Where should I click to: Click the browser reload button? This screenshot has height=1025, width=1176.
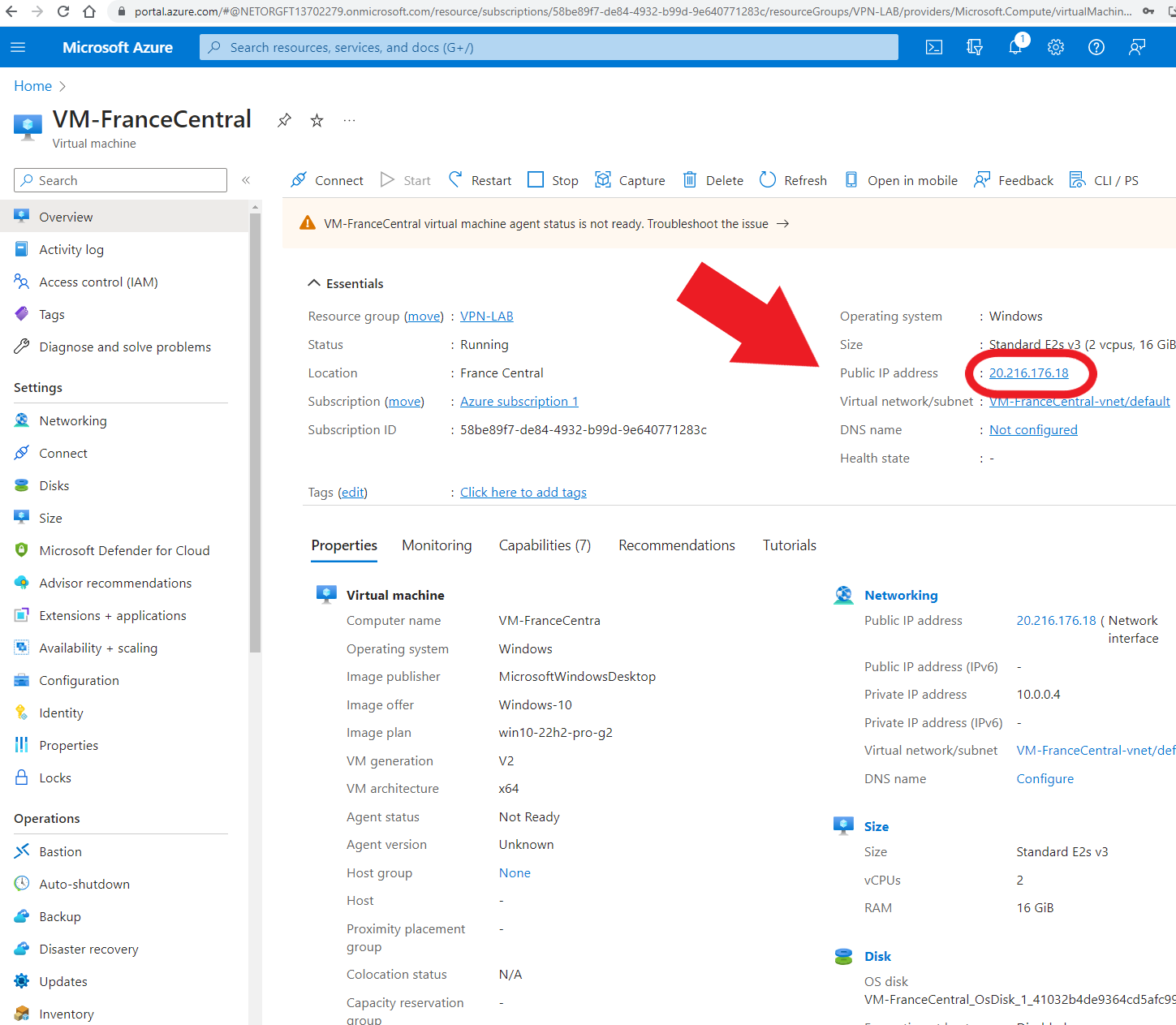(63, 11)
